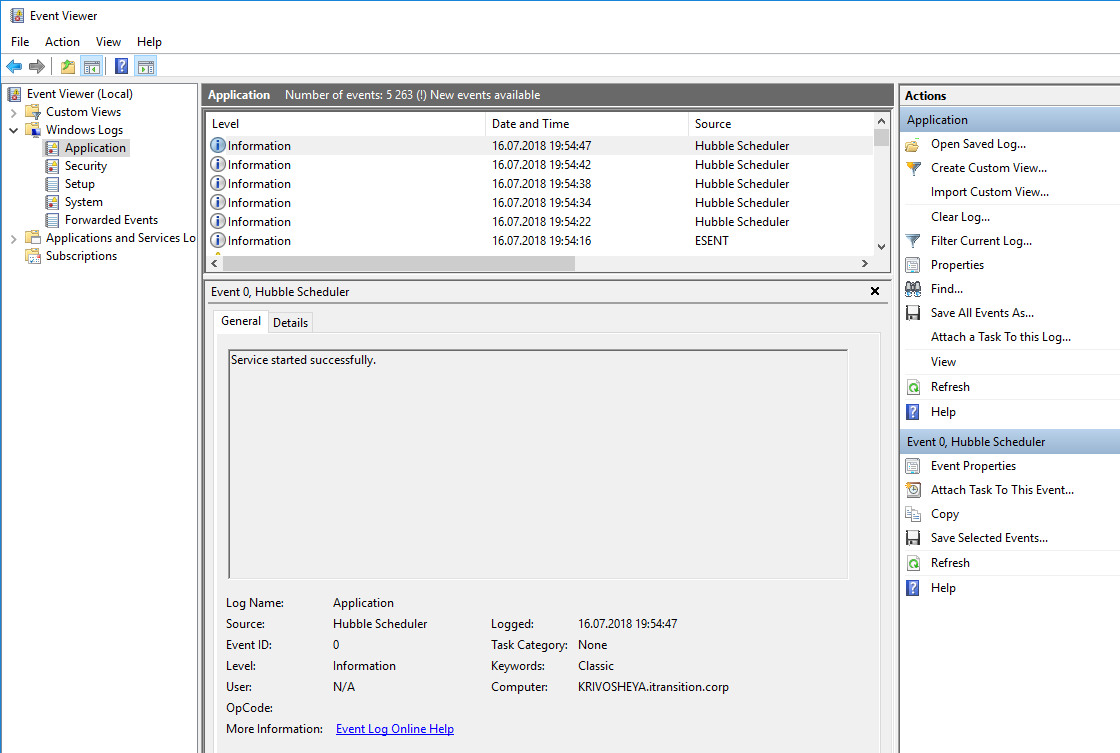Viewport: 1120px width, 753px height.
Task: Open the Event Log Online Help link
Action: 395,729
